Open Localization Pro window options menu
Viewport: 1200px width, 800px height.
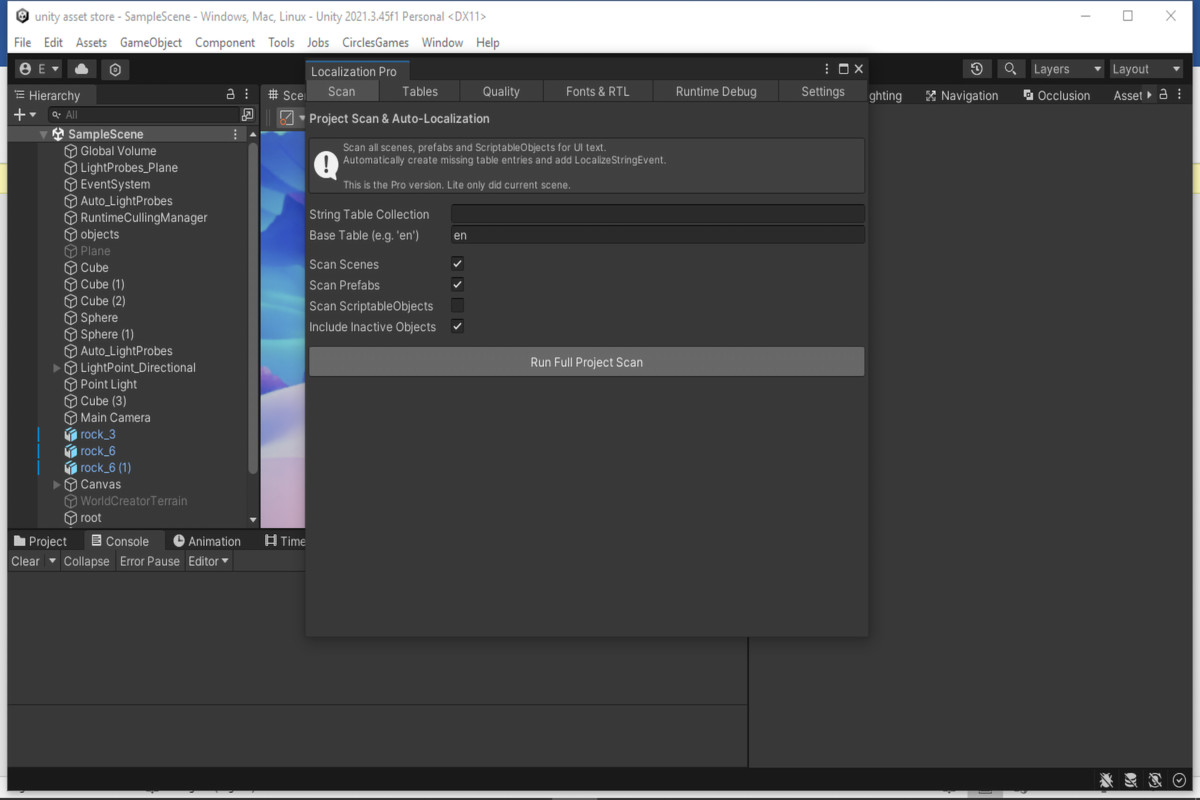point(827,69)
